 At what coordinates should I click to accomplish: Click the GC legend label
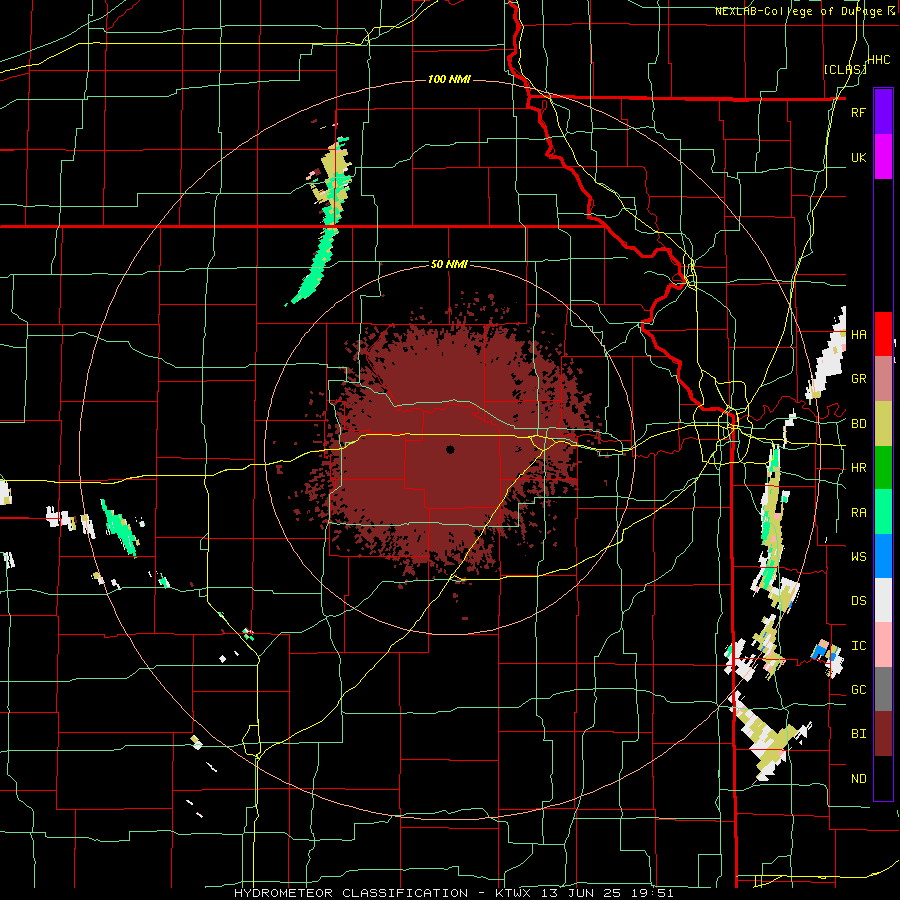tap(858, 690)
